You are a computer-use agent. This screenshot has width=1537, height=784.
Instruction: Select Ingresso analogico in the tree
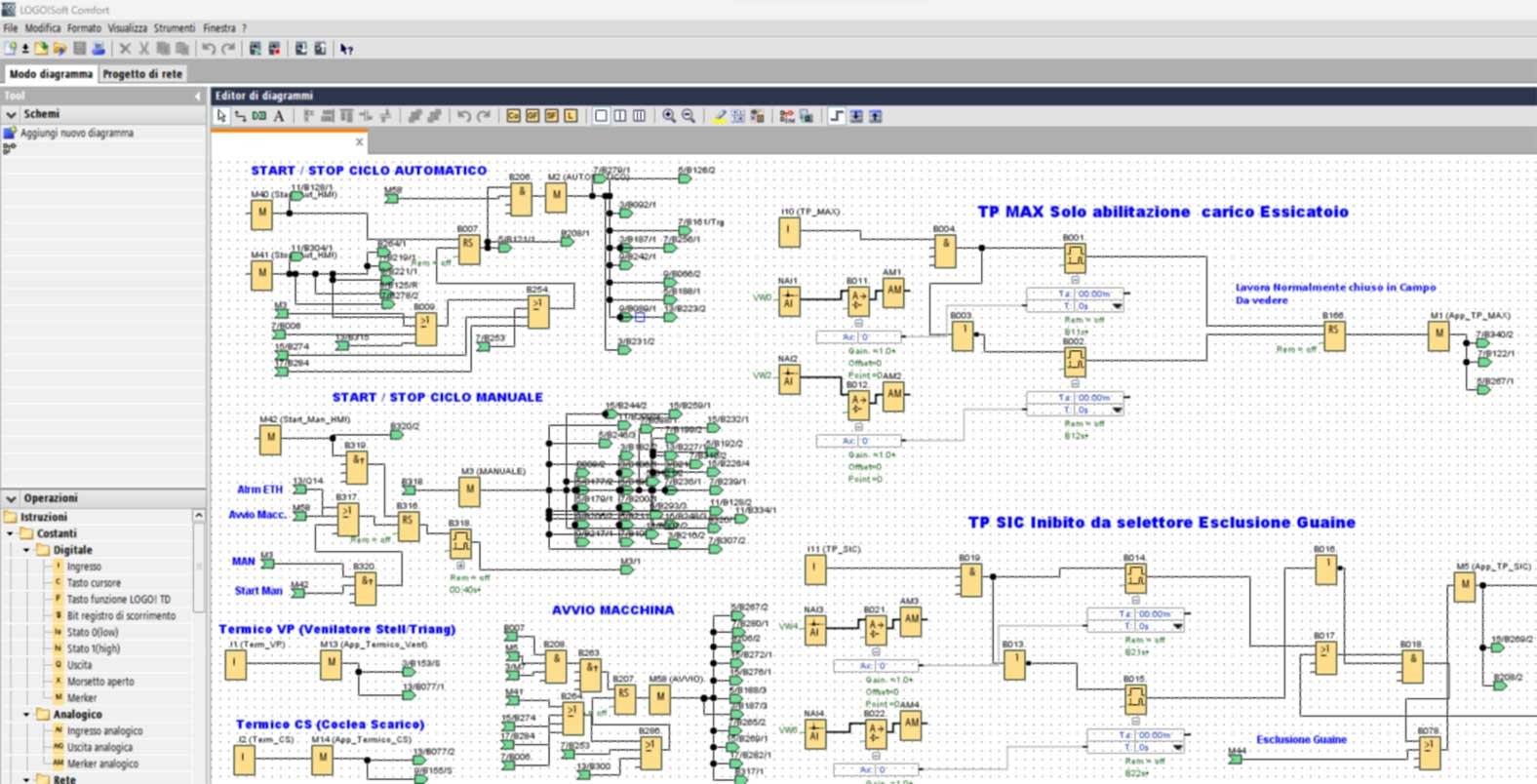[x=104, y=731]
